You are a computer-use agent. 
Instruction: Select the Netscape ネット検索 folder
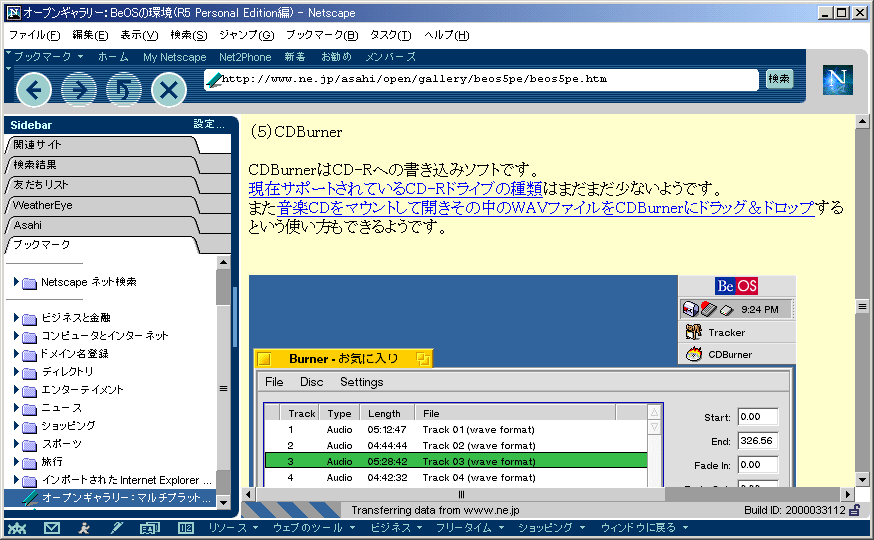coord(89,282)
